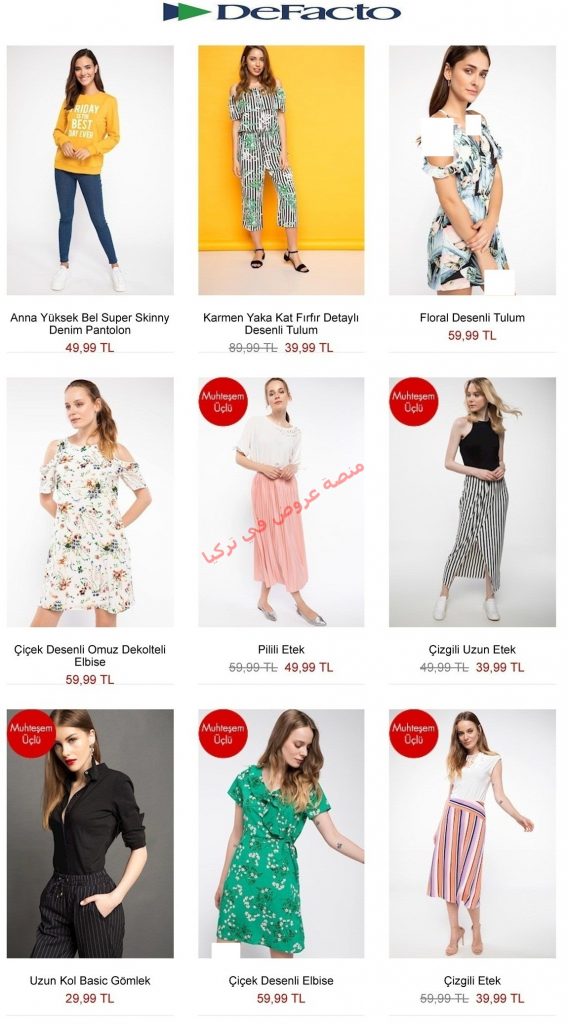The image size is (568, 1024).
Task: Click the Çiçek Desenli Elbise 59,99 TL price
Action: click(281, 999)
